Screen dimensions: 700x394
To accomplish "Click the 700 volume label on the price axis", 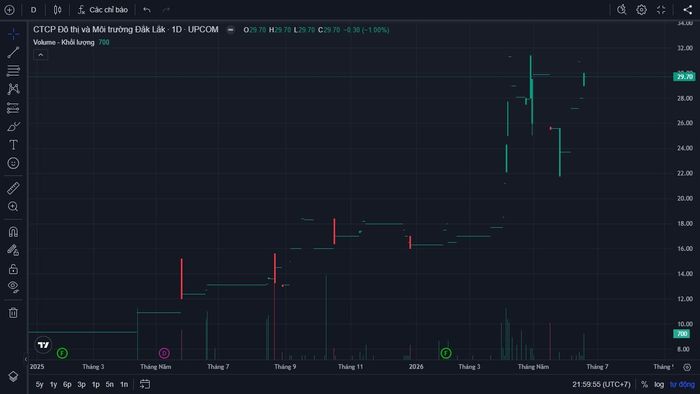I will 682,334.
